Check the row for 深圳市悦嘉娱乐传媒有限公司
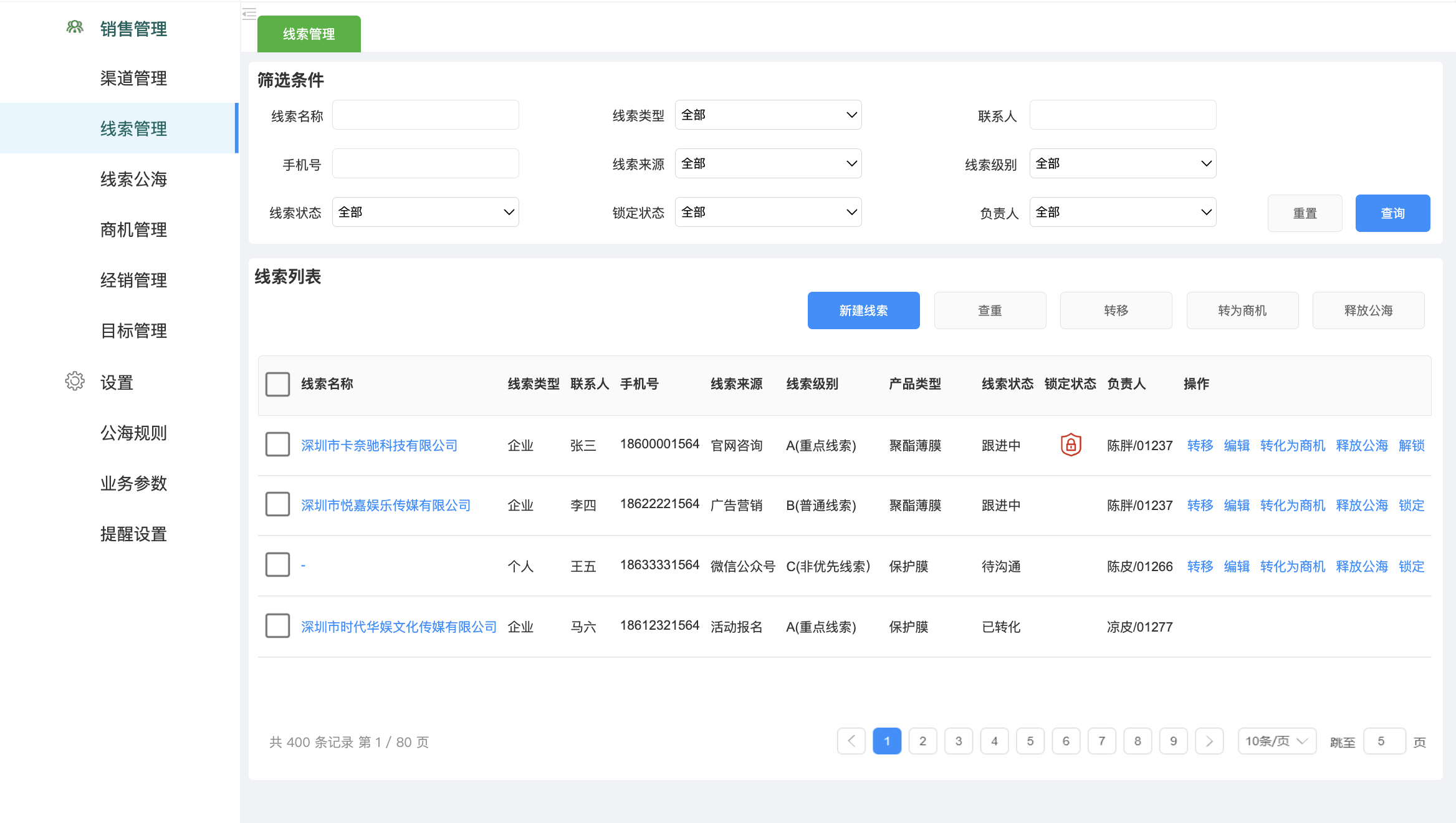The width and height of the screenshot is (1456, 823). (x=278, y=504)
